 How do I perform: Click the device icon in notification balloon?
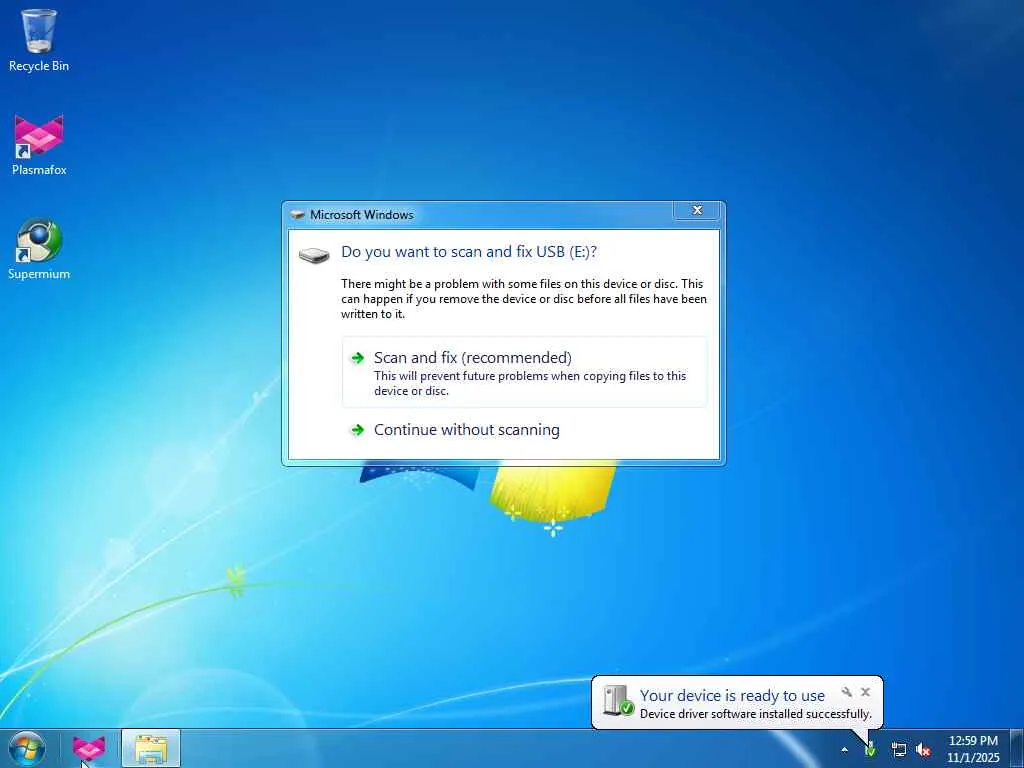click(617, 701)
